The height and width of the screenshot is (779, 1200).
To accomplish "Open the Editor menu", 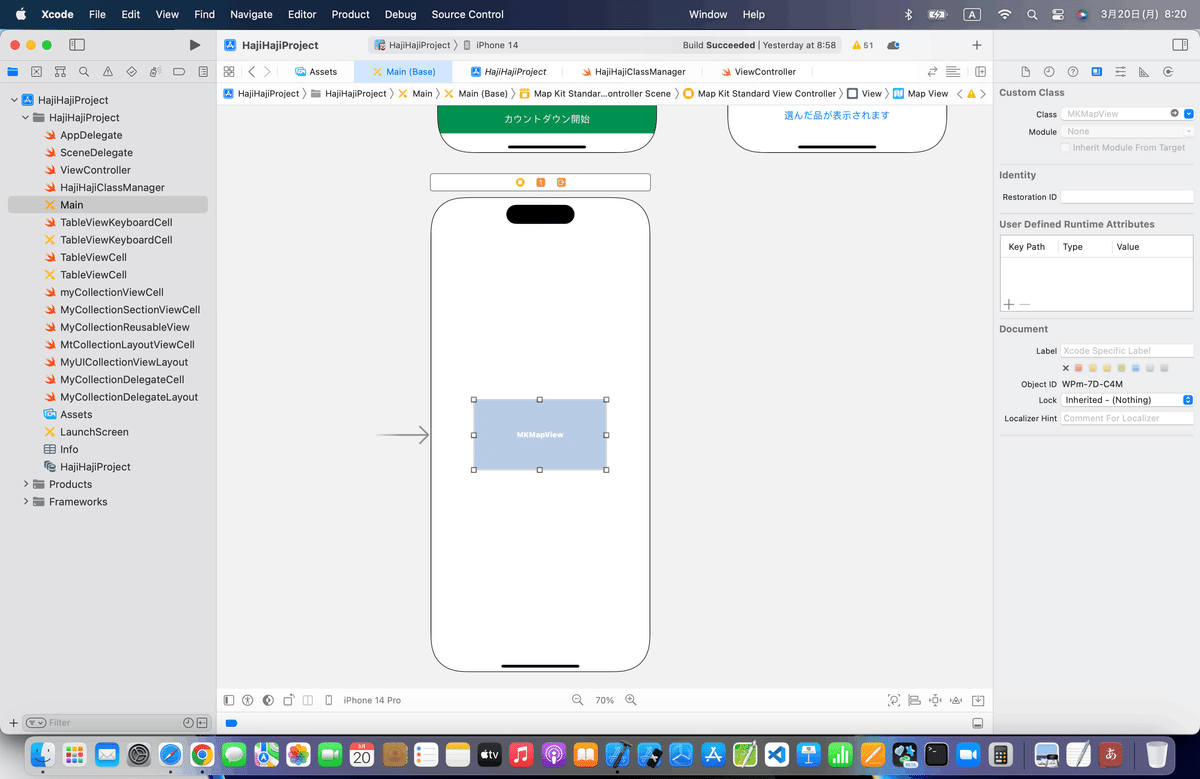I will click(302, 14).
